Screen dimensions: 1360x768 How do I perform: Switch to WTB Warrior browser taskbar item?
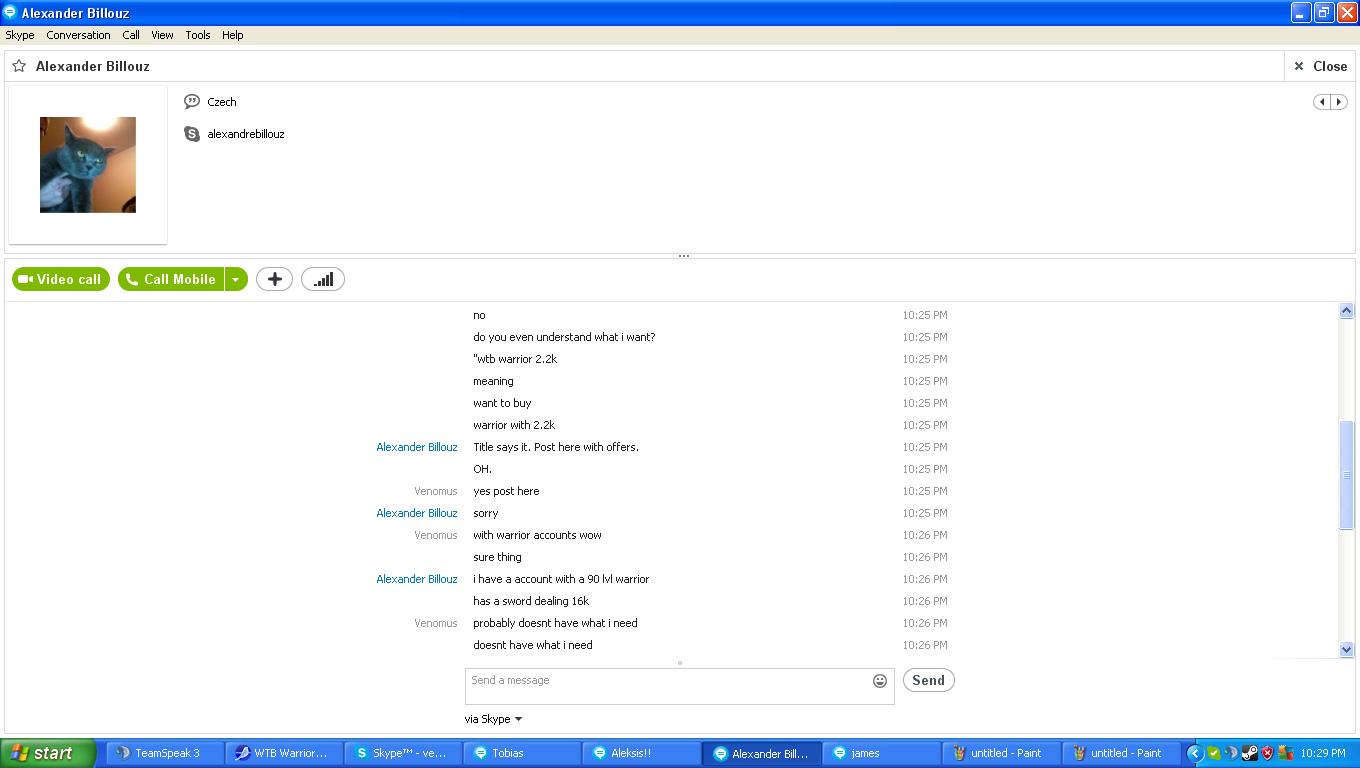pos(284,753)
